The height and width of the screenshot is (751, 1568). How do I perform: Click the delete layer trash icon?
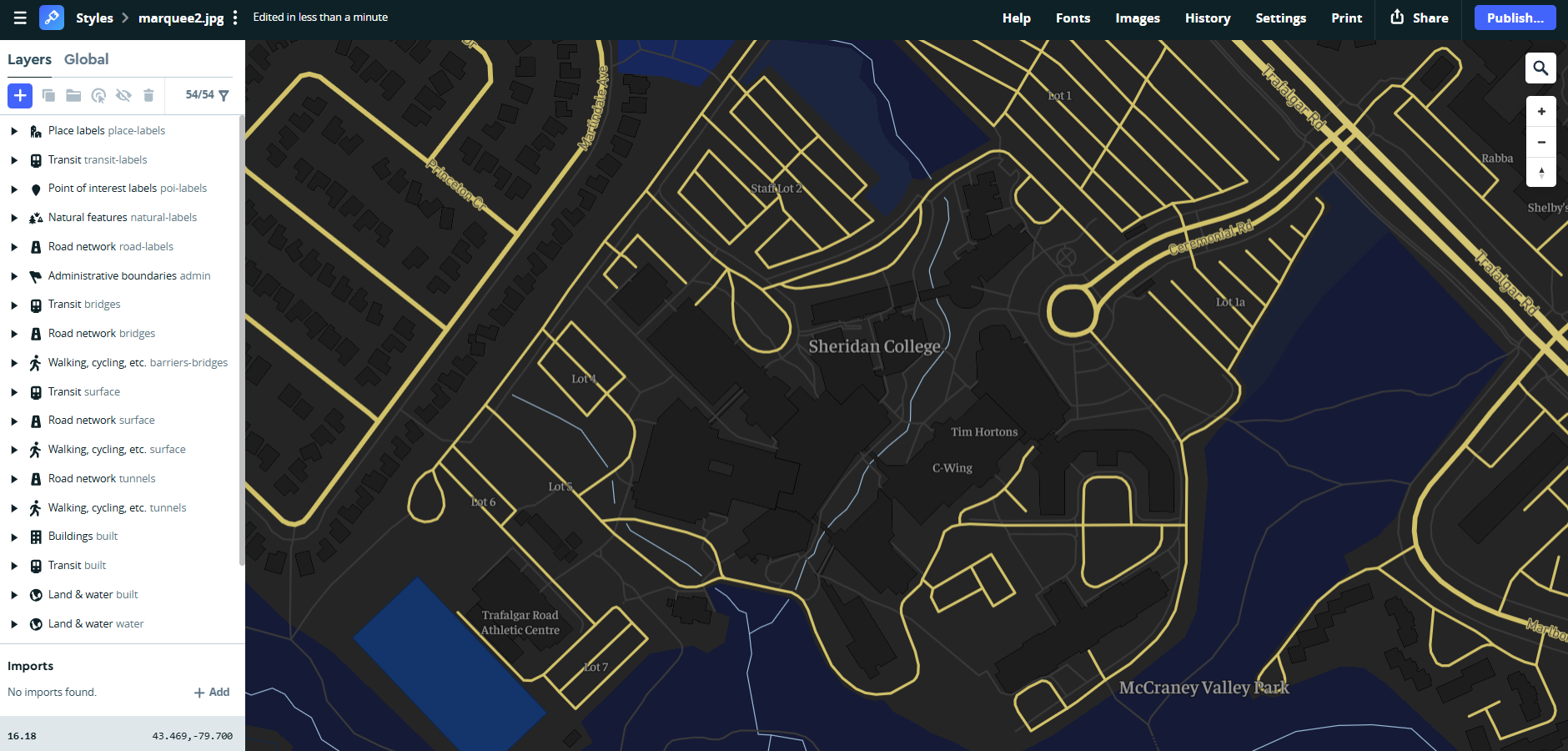[148, 96]
